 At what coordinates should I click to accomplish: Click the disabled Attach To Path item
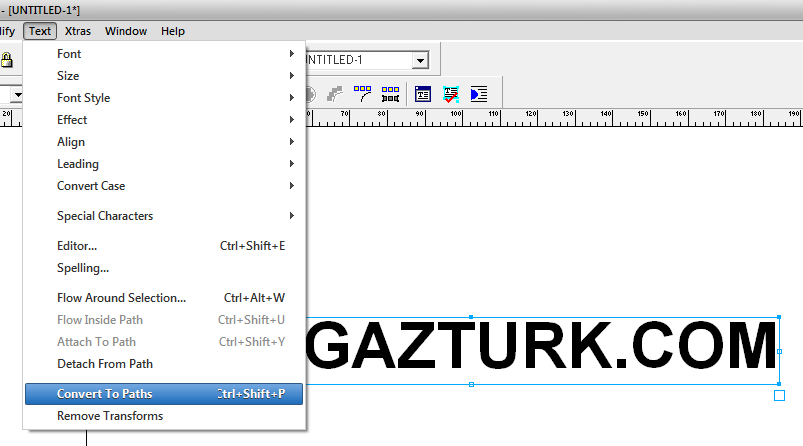(164, 342)
